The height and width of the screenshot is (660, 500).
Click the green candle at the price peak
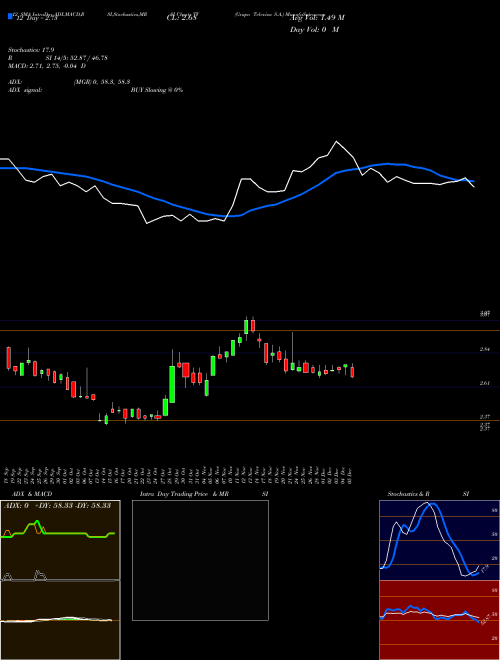click(x=246, y=326)
